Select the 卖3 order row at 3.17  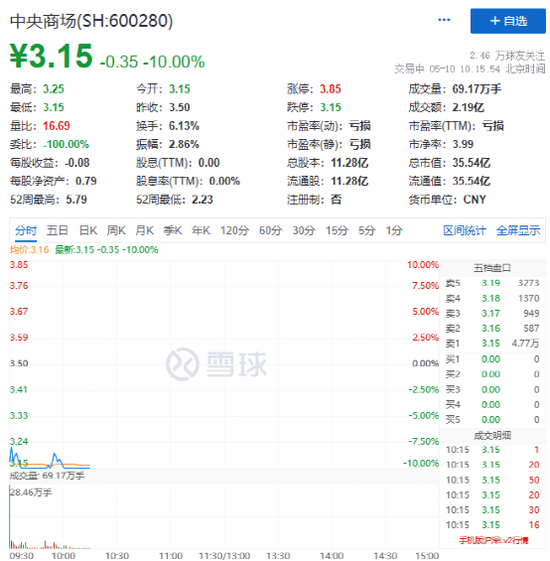click(x=492, y=313)
